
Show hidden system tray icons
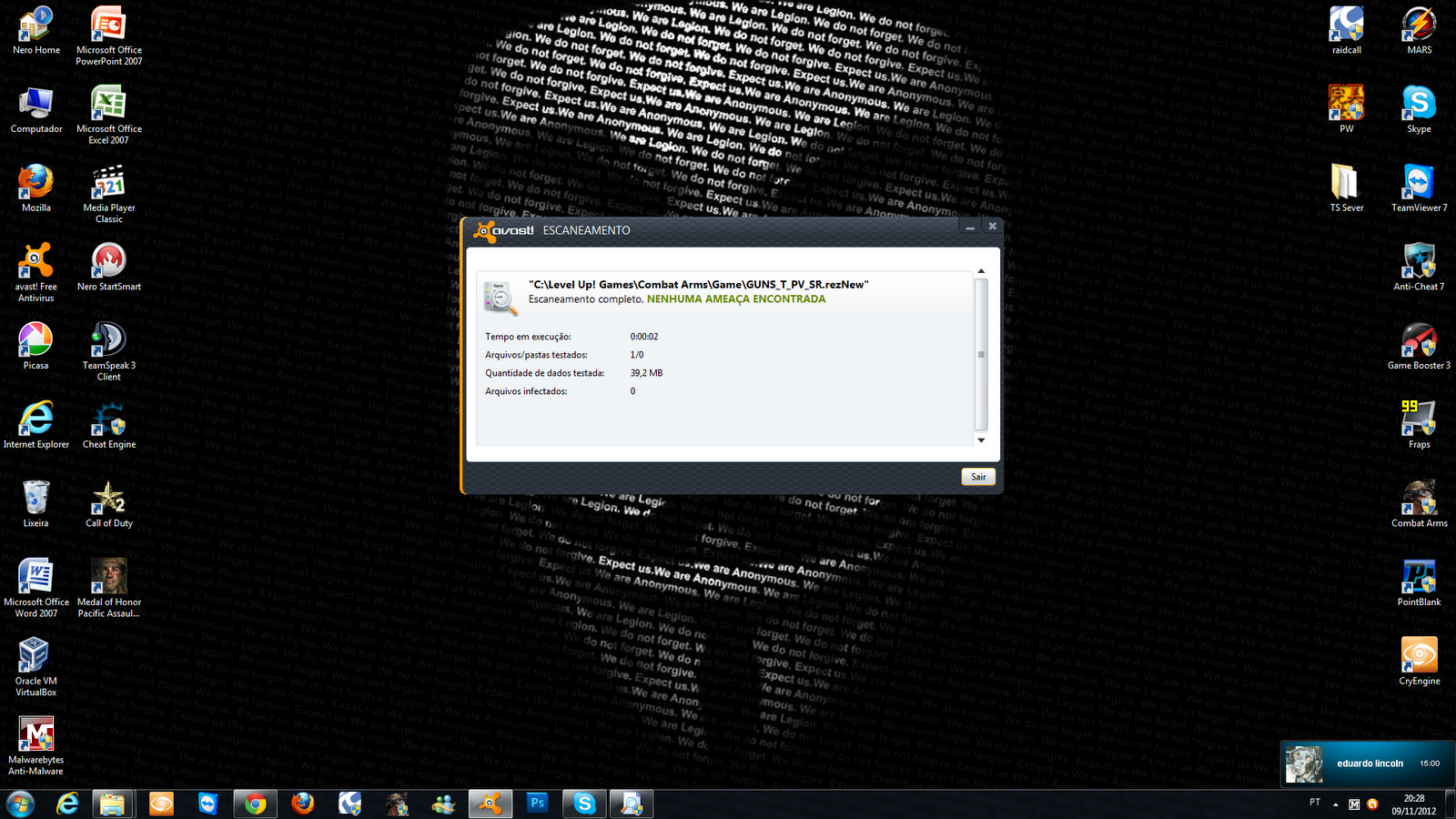point(1336,804)
